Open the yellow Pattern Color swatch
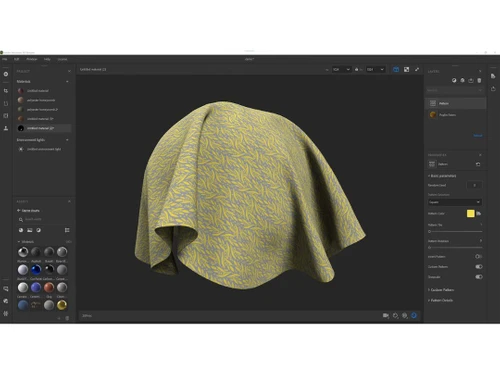Image resolution: width=500 pixels, height=375 pixels. (470, 213)
